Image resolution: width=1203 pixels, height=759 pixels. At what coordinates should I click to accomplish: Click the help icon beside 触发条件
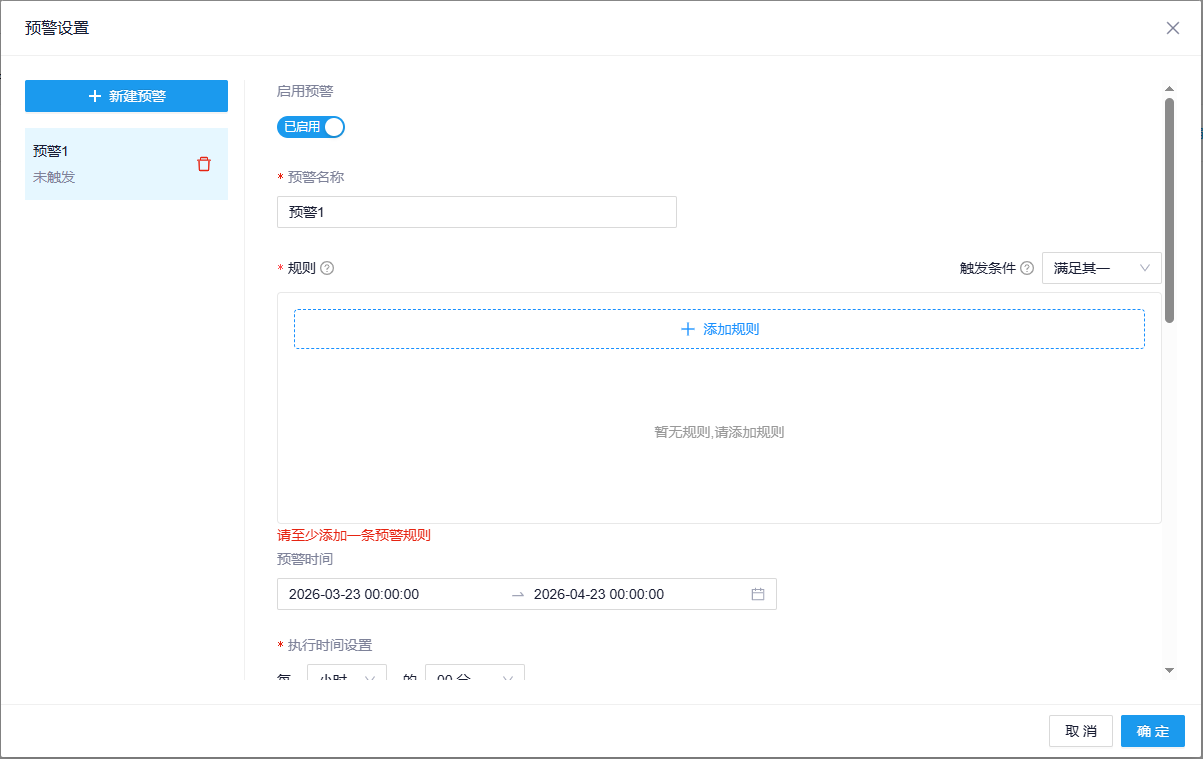pyautogui.click(x=1026, y=267)
